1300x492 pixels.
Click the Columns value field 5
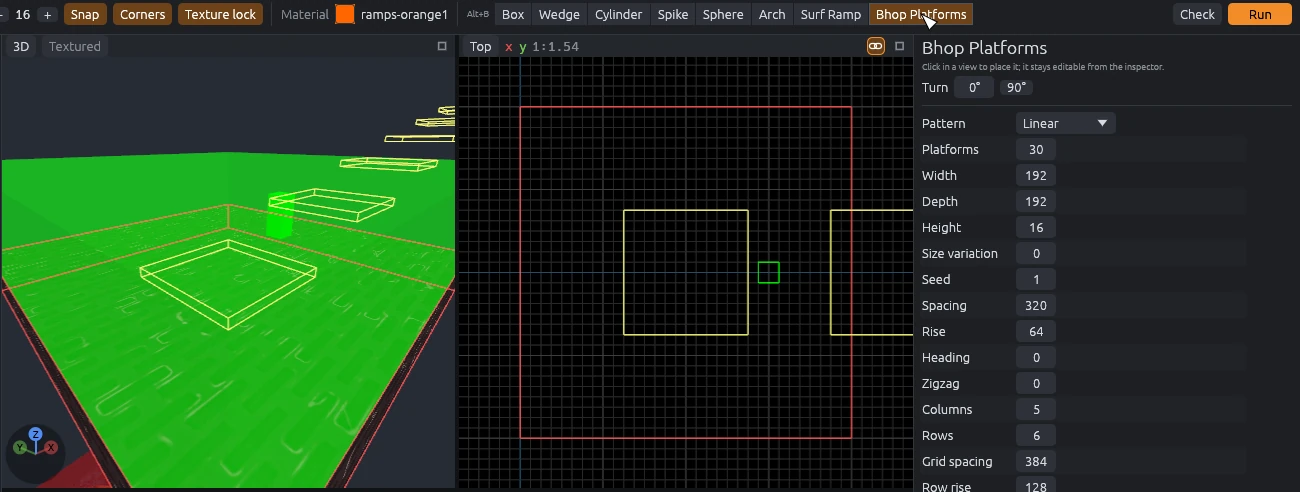[1036, 409]
